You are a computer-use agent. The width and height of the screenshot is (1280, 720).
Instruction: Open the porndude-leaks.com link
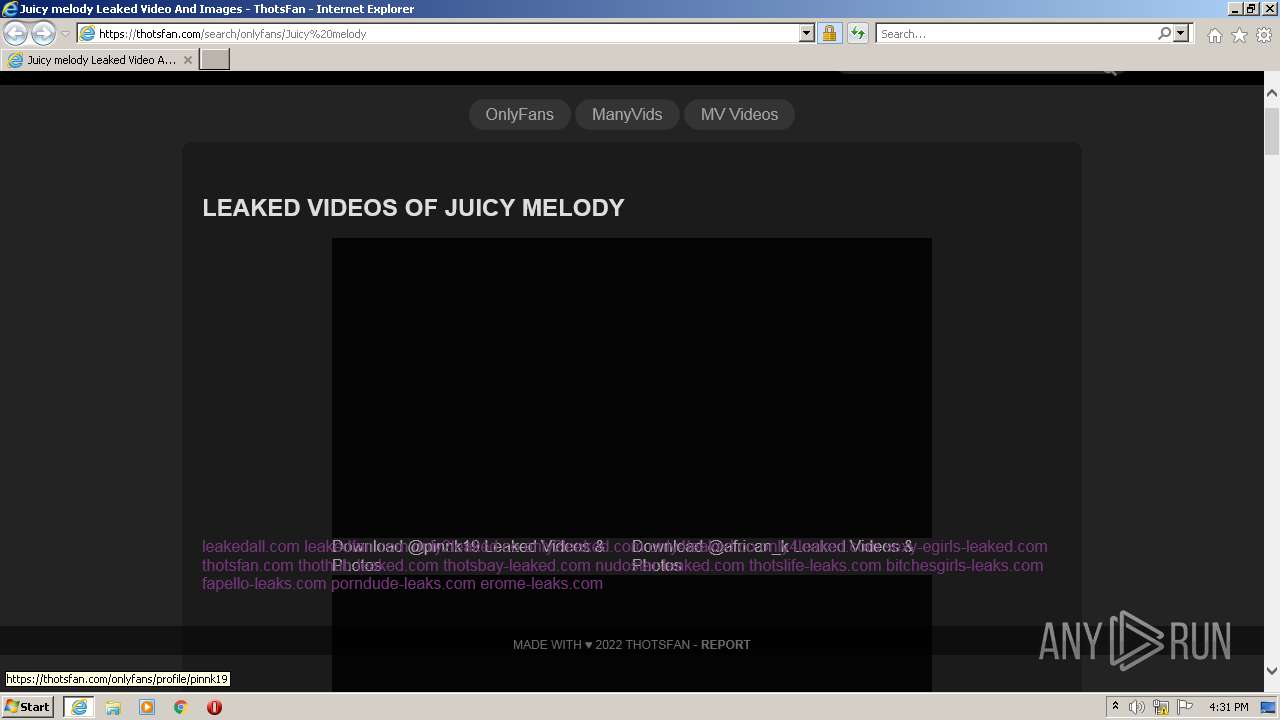[x=403, y=583]
